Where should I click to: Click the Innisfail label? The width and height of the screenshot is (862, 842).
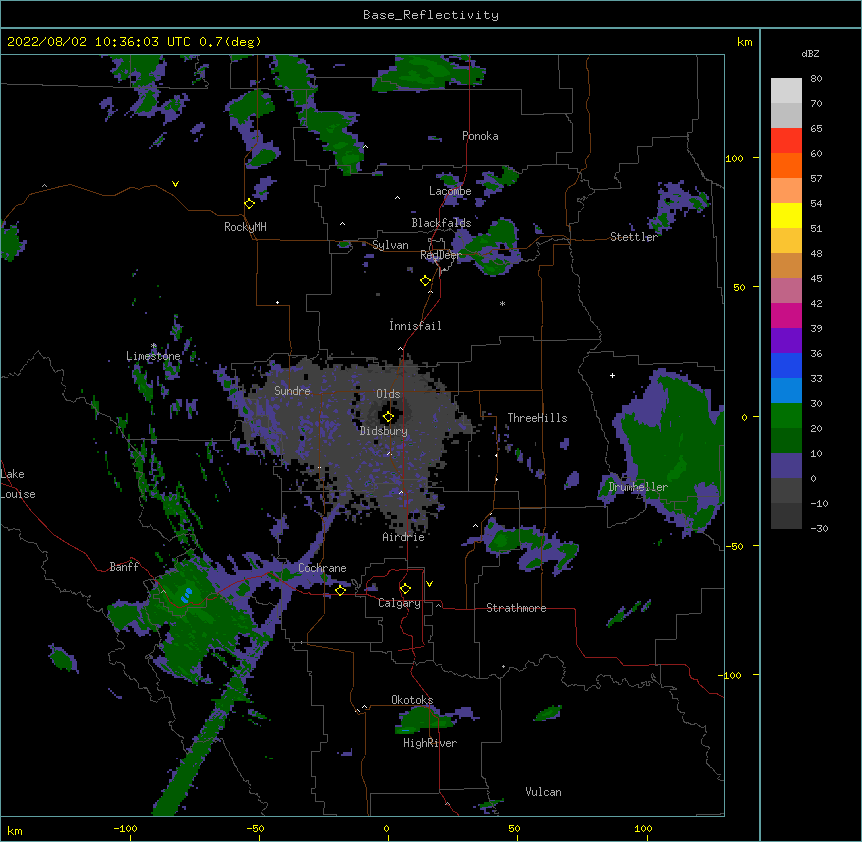(415, 326)
